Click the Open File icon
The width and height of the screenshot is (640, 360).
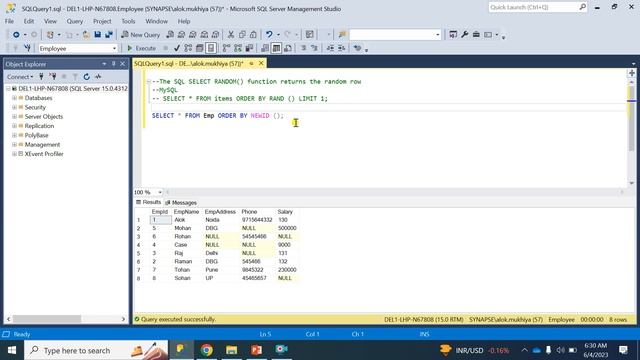pos(86,35)
